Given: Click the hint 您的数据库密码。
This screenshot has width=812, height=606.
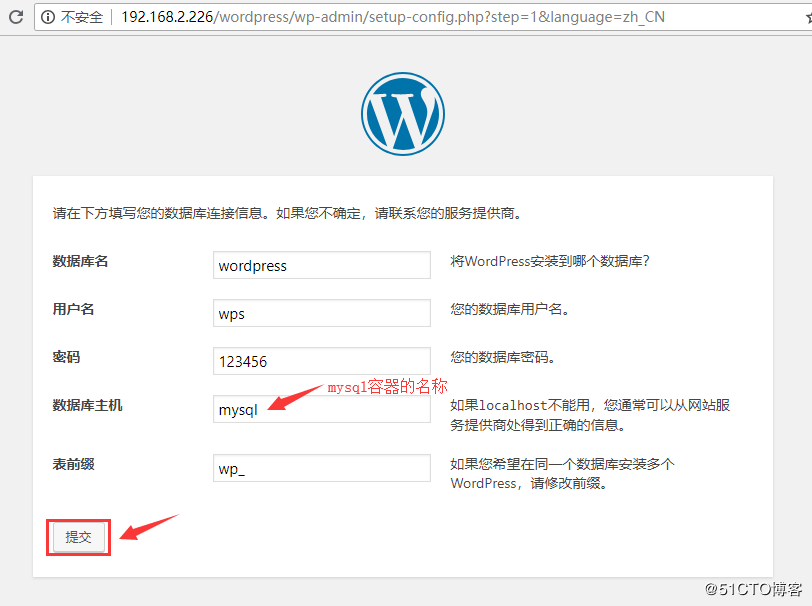Looking at the screenshot, I should coord(503,357).
